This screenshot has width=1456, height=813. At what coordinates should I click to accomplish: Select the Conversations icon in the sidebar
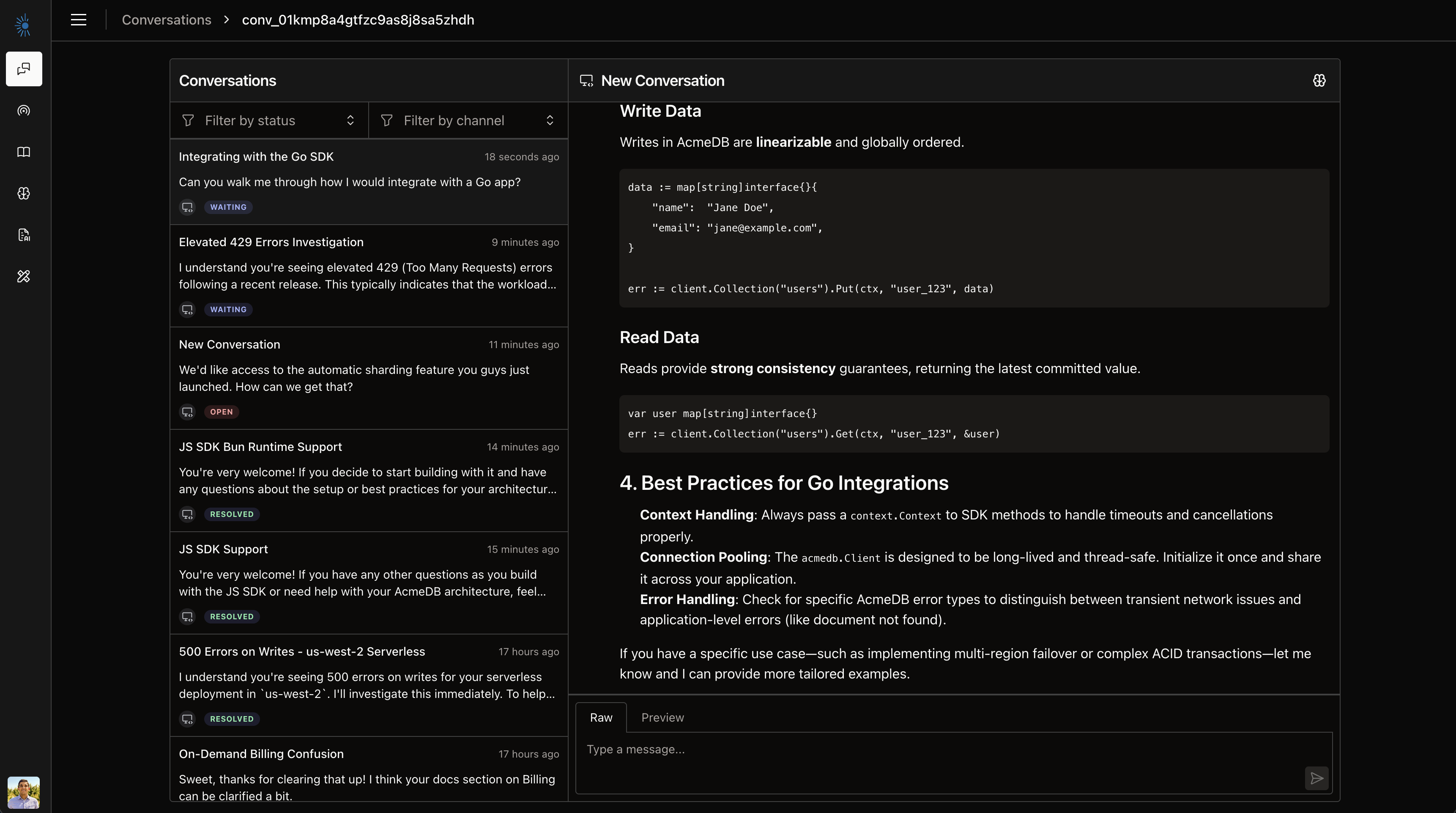pyautogui.click(x=24, y=69)
